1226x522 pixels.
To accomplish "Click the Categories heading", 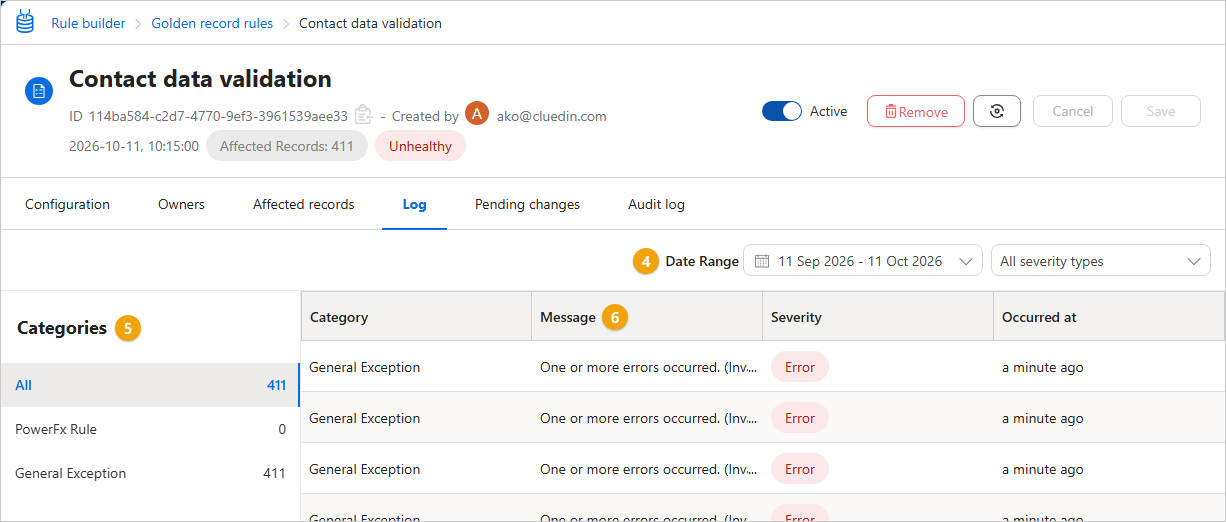I will coord(62,328).
